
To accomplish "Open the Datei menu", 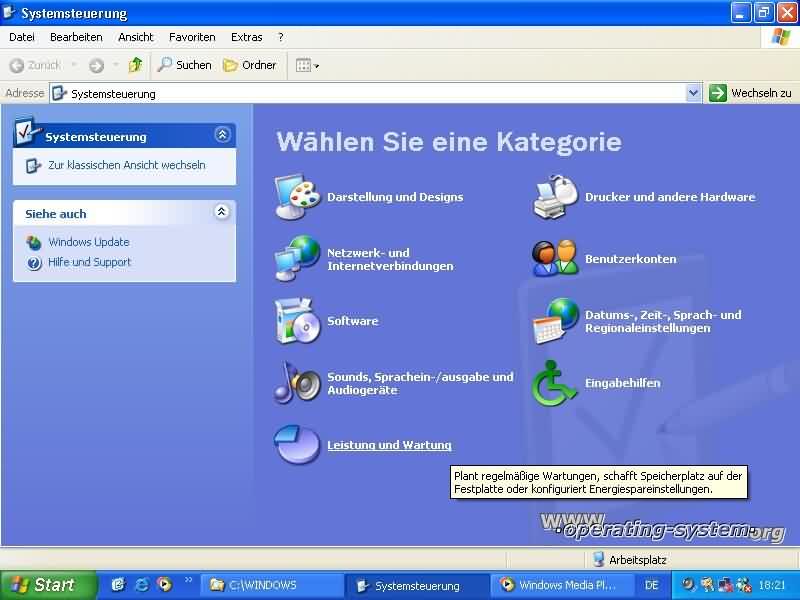I will 21,37.
